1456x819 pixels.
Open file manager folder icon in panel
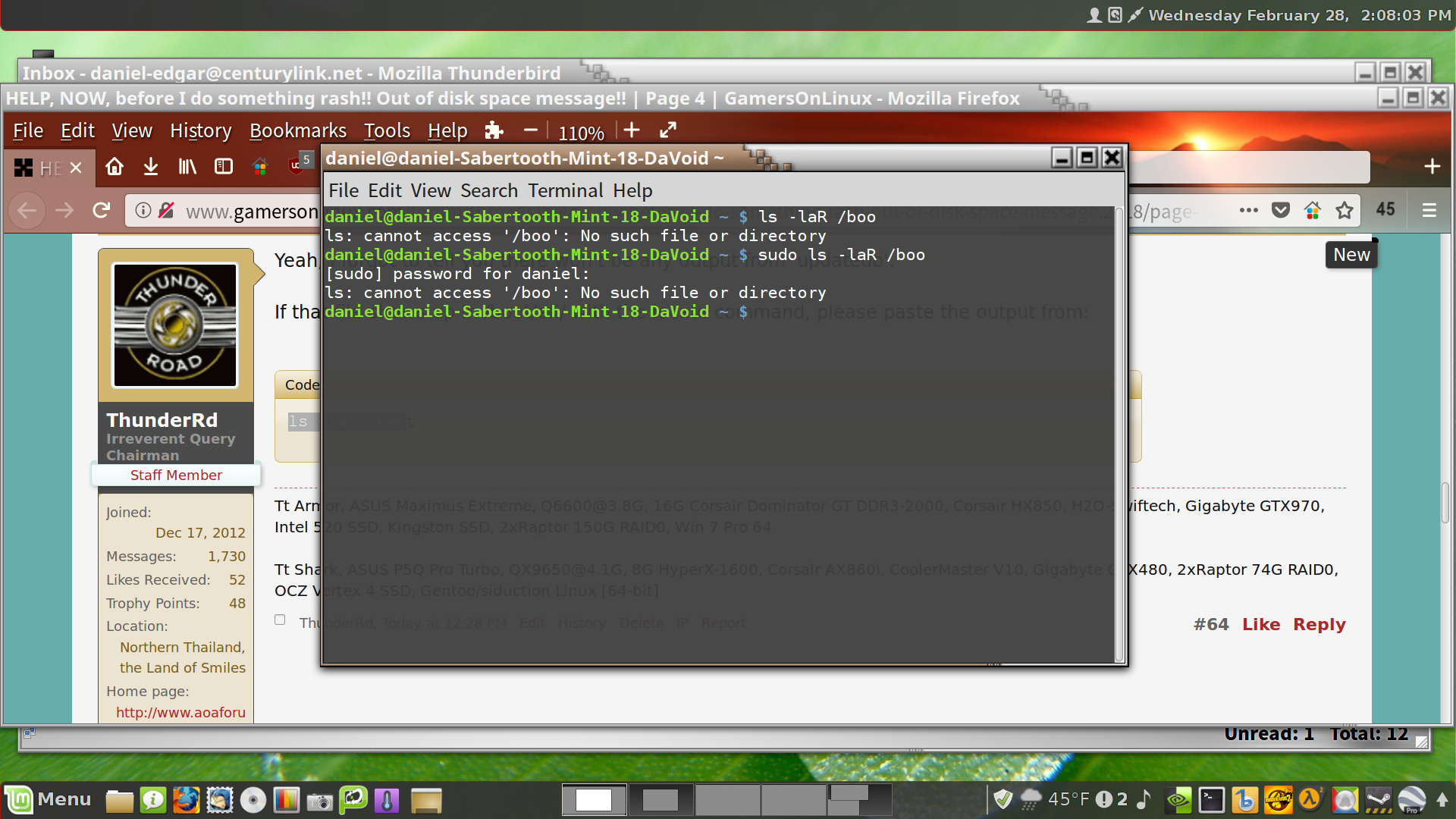coord(119,800)
